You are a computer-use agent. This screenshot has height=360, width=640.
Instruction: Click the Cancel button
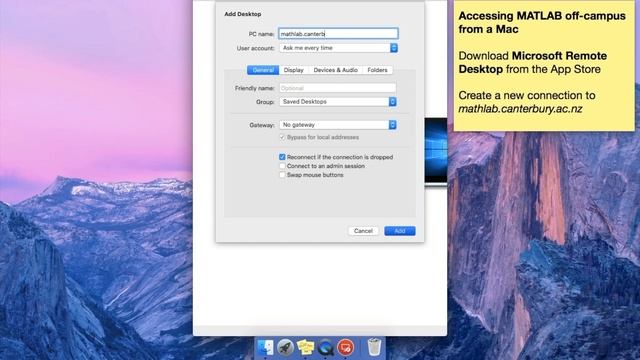click(363, 231)
